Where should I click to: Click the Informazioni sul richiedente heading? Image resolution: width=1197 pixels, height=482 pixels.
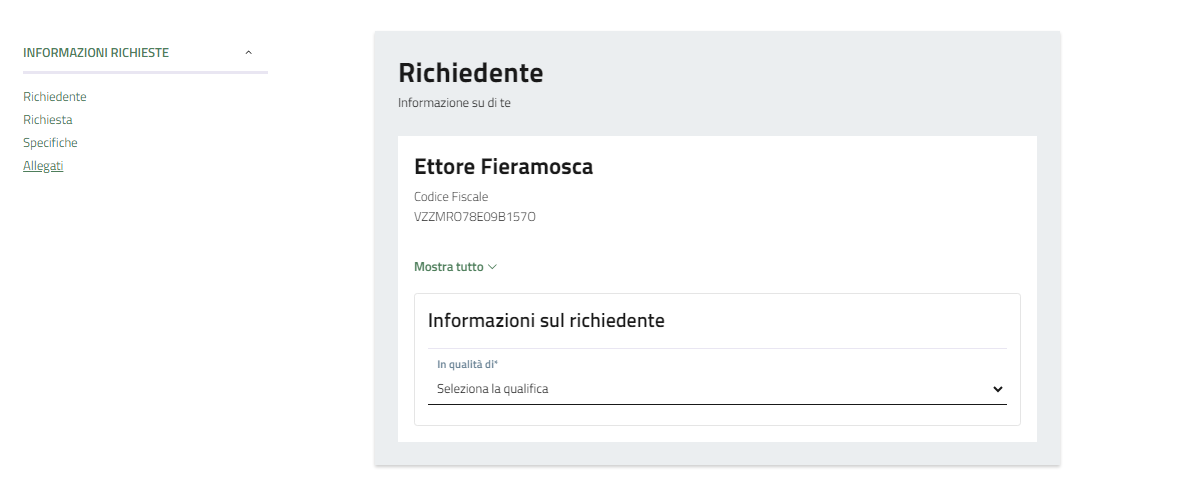point(546,321)
